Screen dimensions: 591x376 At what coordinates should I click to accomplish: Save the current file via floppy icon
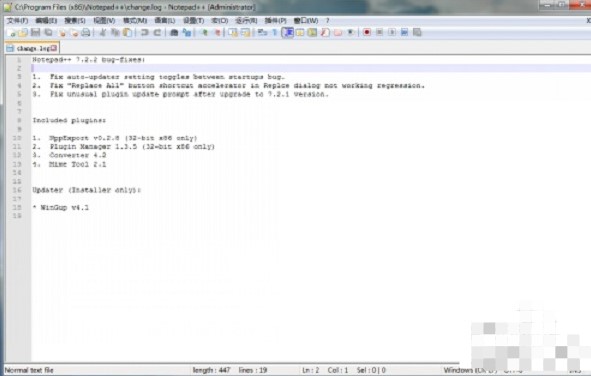click(35, 32)
